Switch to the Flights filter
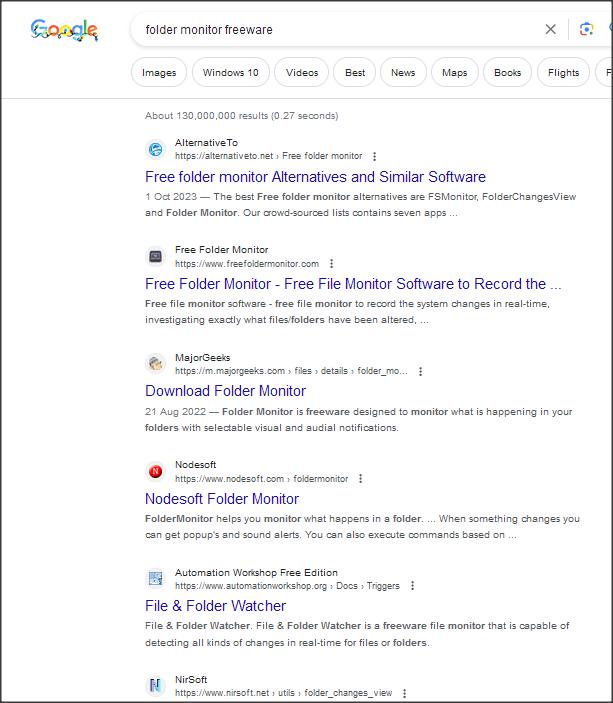 [563, 73]
